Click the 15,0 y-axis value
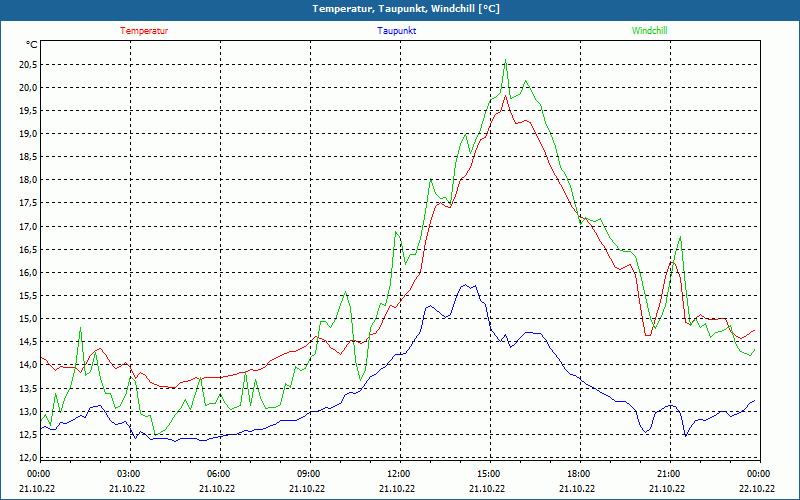Viewport: 800px width, 500px height. pyautogui.click(x=28, y=319)
